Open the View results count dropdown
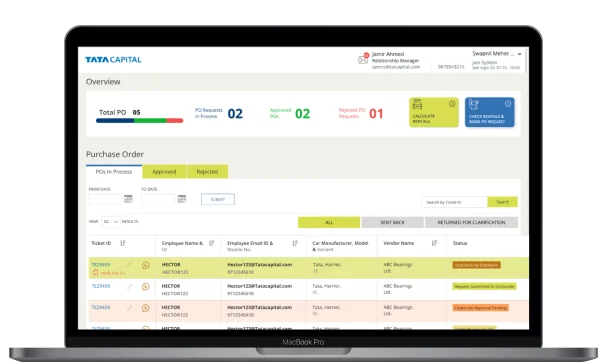Viewport: 607px width, 362px height. coord(111,221)
